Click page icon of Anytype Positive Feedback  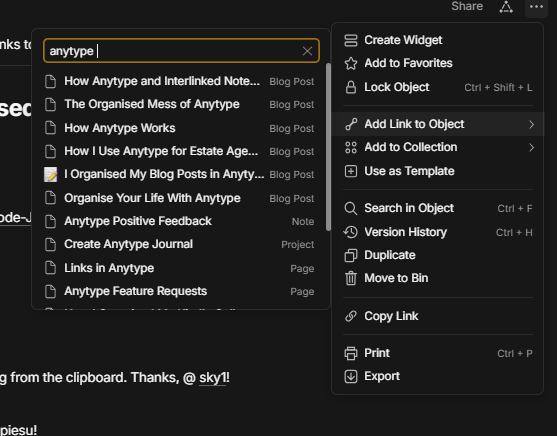50,221
